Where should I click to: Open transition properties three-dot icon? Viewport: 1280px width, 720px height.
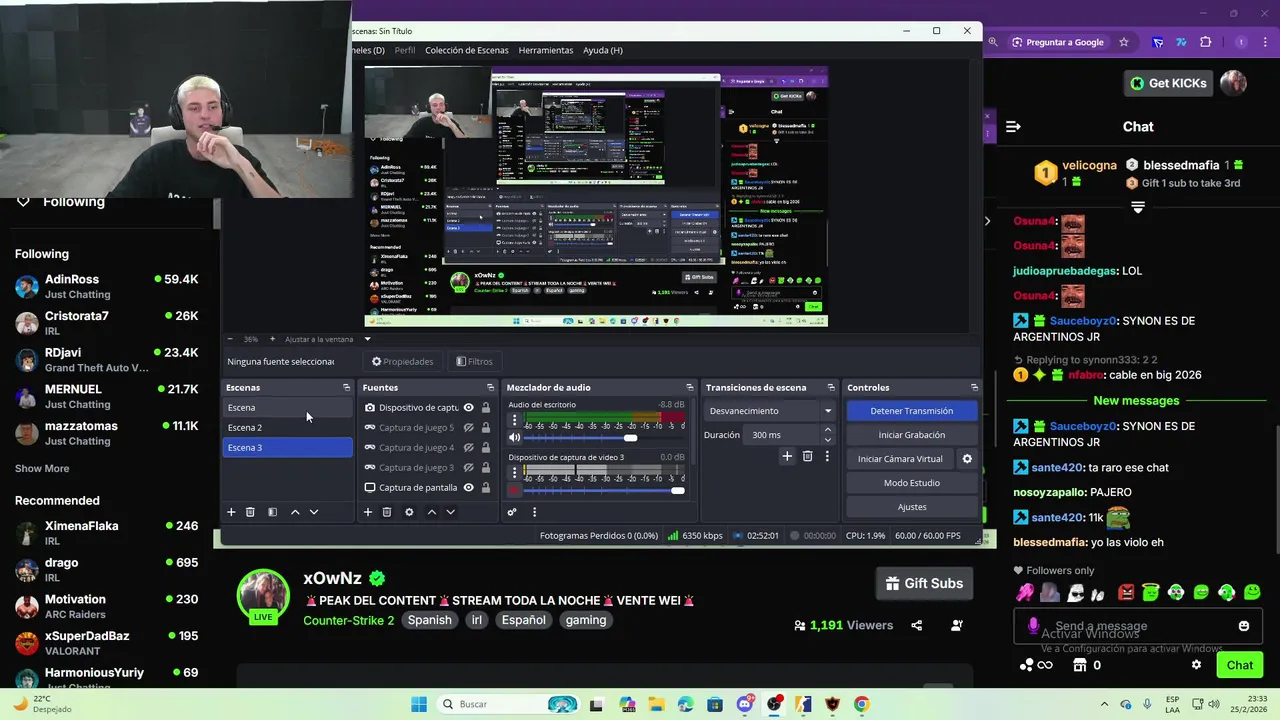pos(827,456)
